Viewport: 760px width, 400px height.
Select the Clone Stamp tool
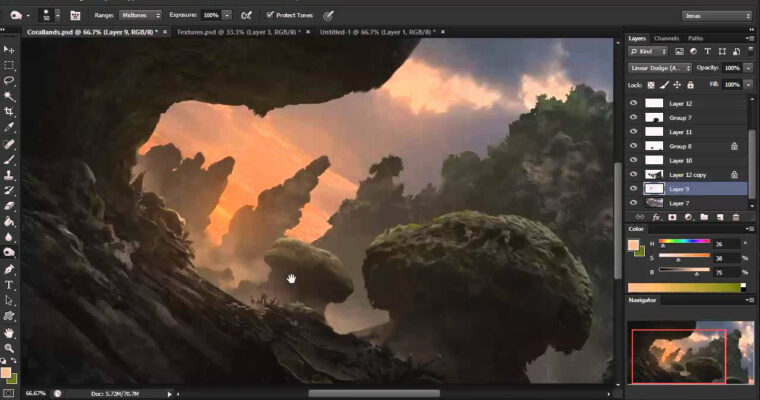point(9,175)
